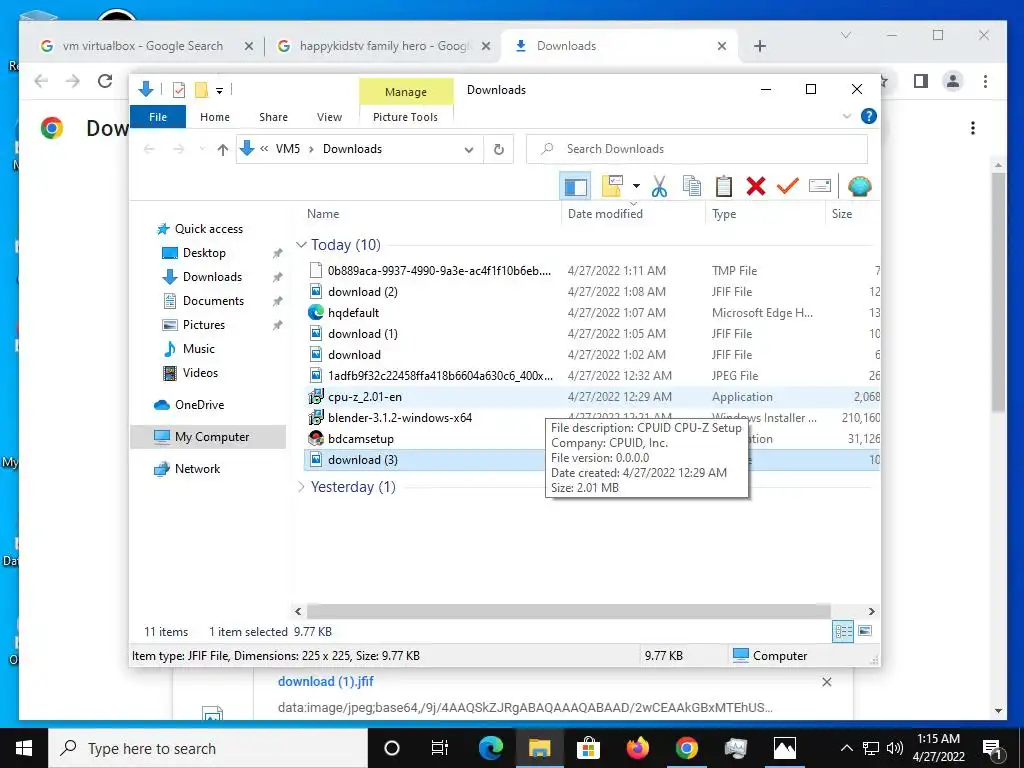The image size is (1024, 768).
Task: Open the address bar history dropdown
Action: tap(469, 150)
